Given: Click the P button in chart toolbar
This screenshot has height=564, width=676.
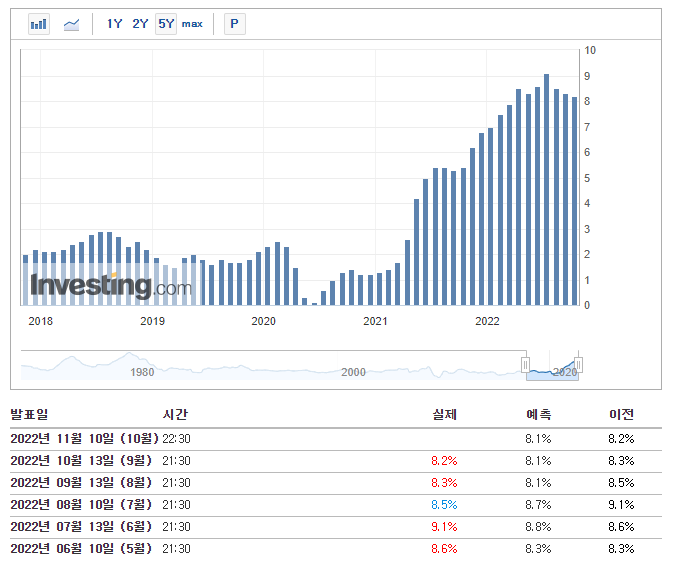Looking at the screenshot, I should (234, 24).
